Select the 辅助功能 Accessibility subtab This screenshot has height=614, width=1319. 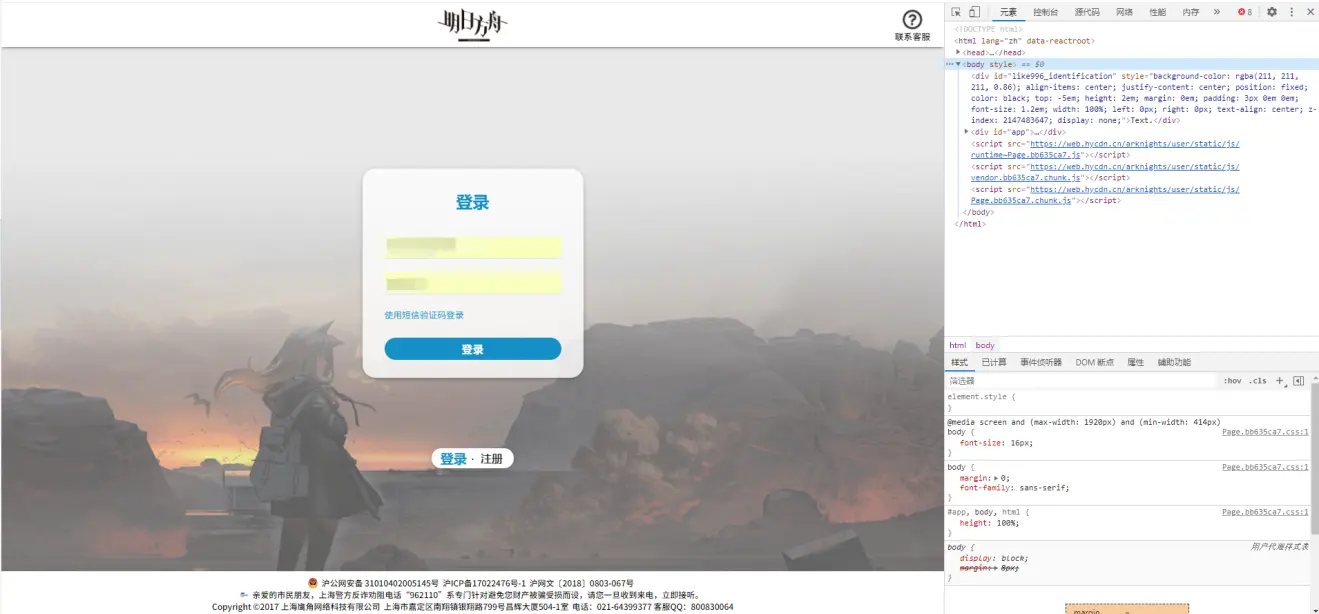coord(1174,362)
